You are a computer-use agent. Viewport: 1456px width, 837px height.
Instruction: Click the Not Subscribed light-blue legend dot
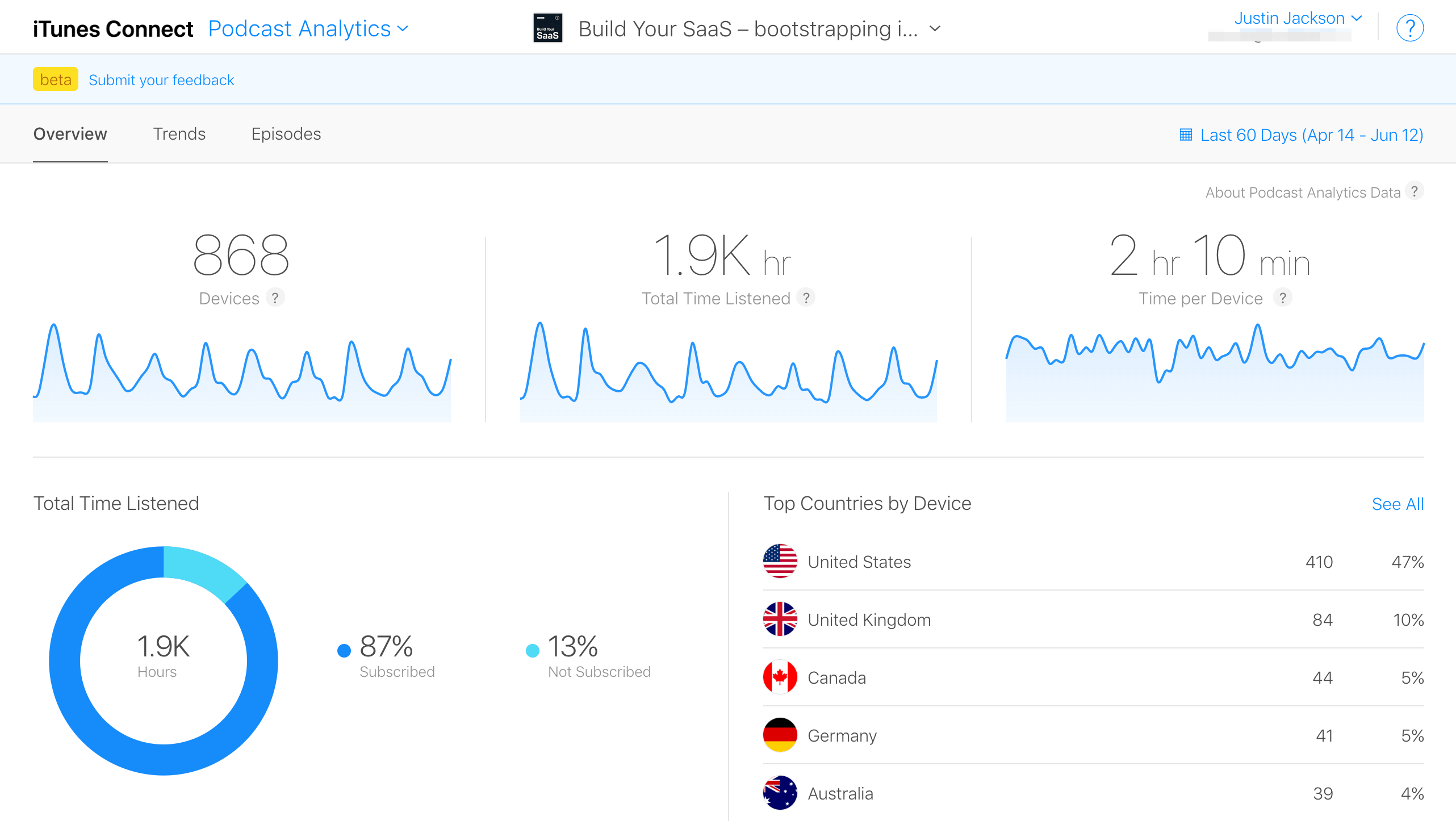532,650
